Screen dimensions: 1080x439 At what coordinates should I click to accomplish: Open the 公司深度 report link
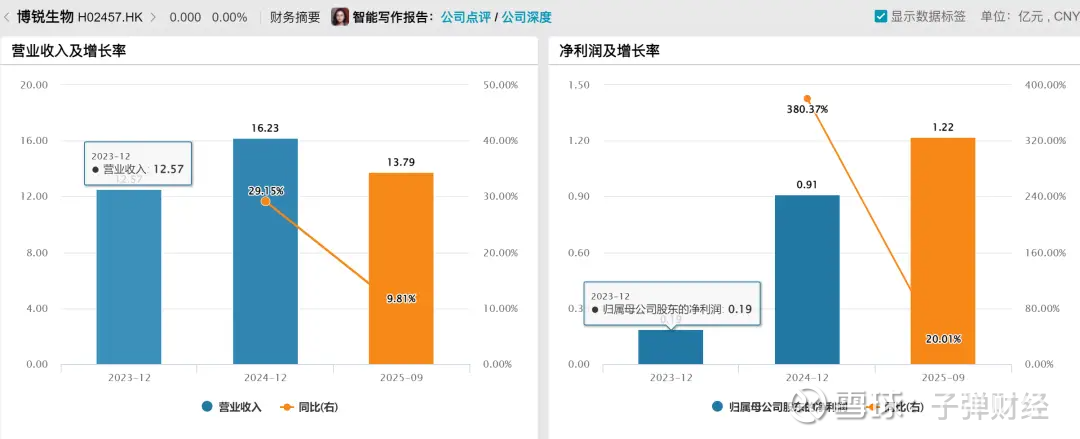[526, 17]
